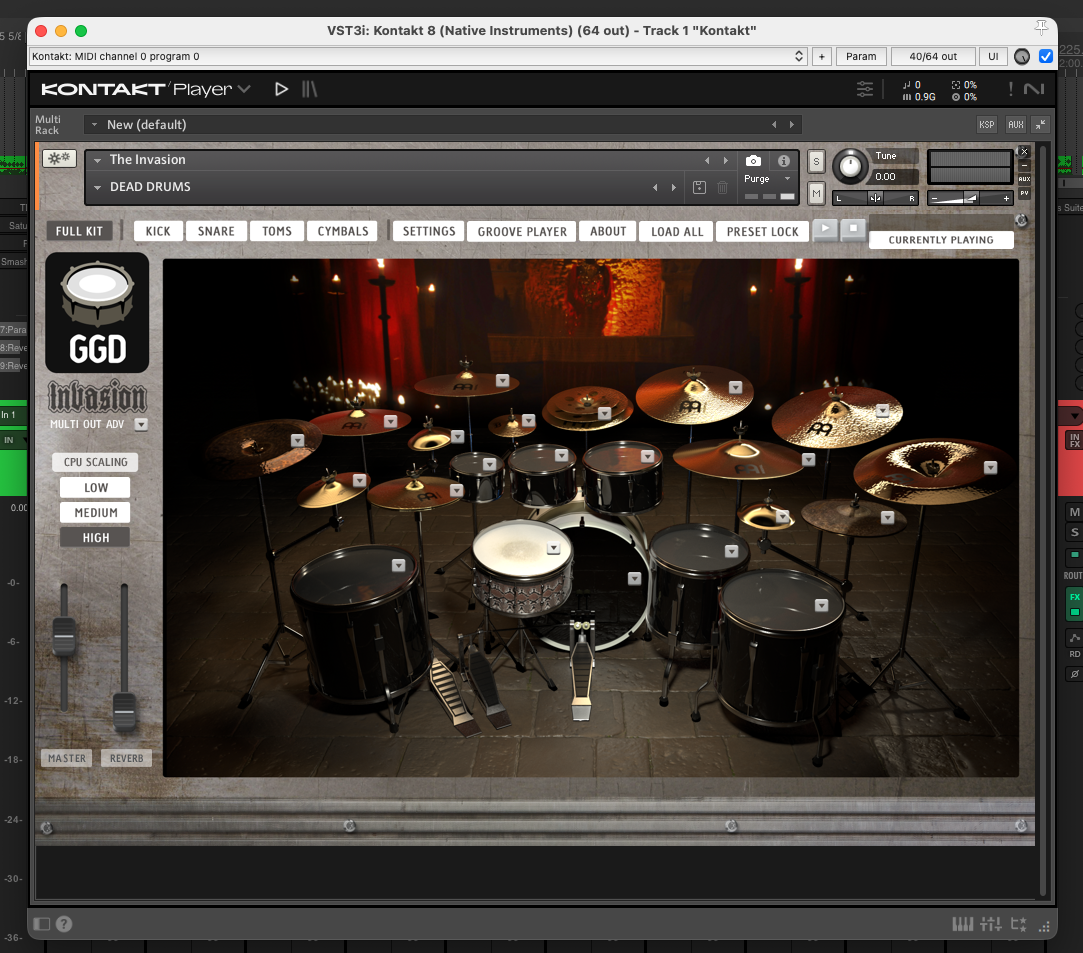Click the Kontakt play transport icon
1083x953 pixels.
pyautogui.click(x=280, y=89)
